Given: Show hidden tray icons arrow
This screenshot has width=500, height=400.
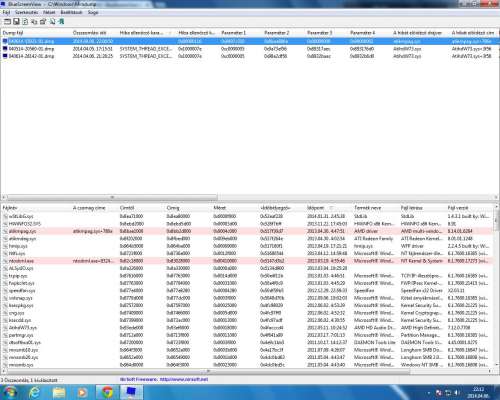Looking at the screenshot, I should (429, 393).
